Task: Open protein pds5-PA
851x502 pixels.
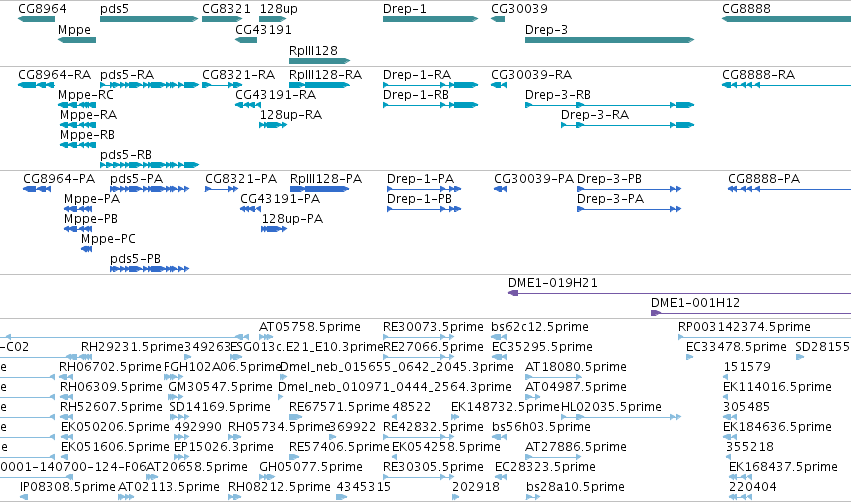Action: click(149, 189)
